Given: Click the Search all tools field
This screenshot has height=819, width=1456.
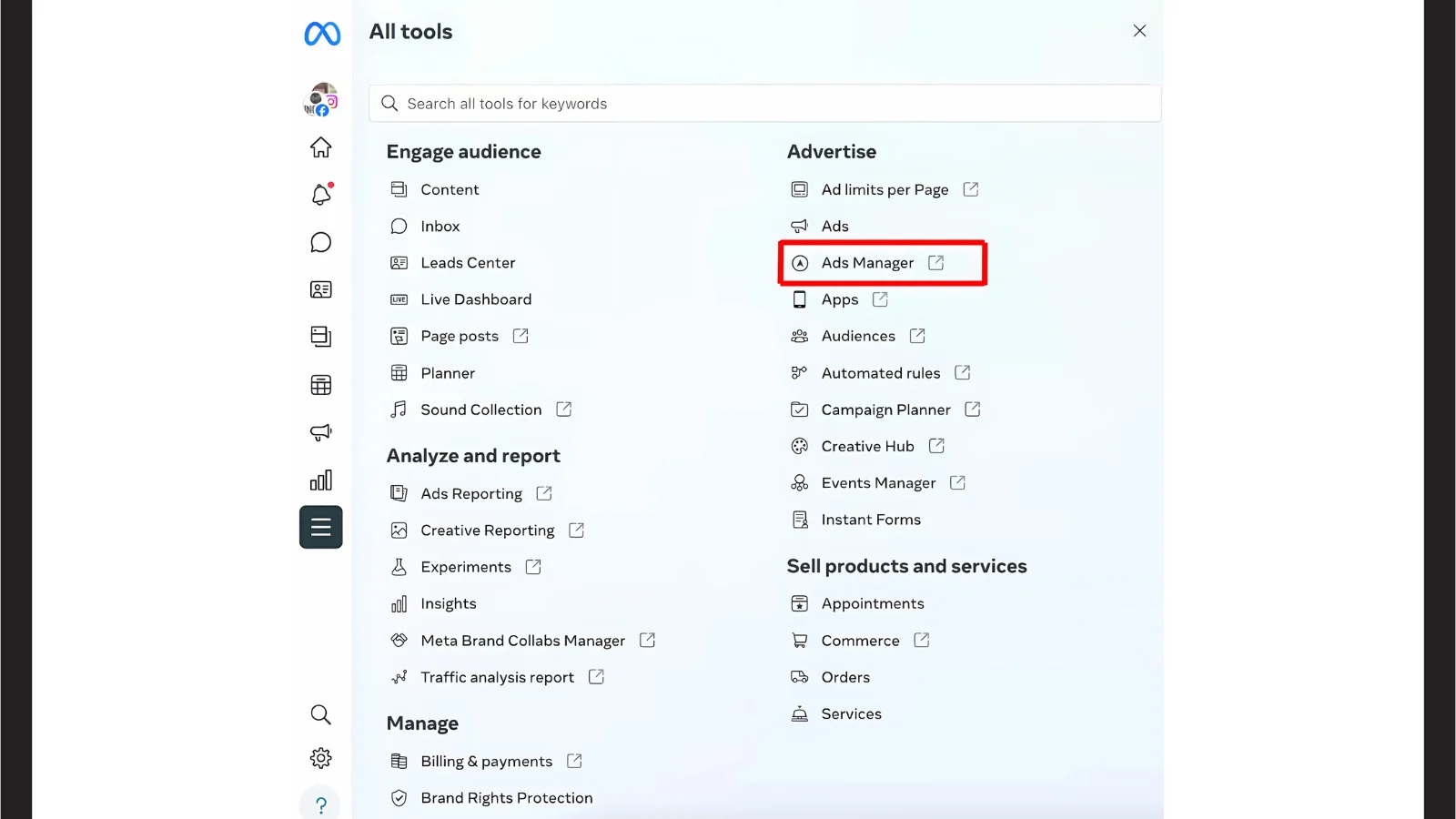Looking at the screenshot, I should tap(764, 104).
